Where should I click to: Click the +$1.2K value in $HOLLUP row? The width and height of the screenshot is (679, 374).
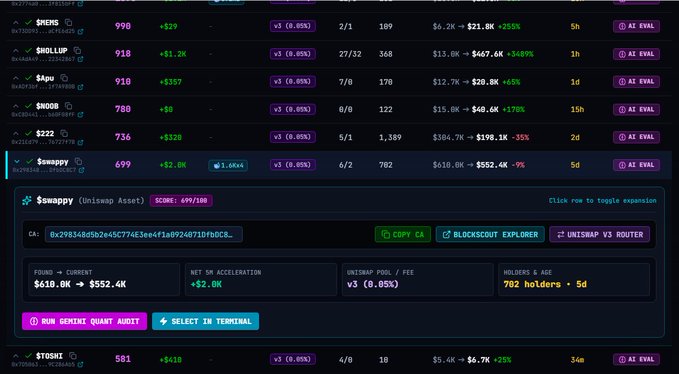(x=173, y=54)
